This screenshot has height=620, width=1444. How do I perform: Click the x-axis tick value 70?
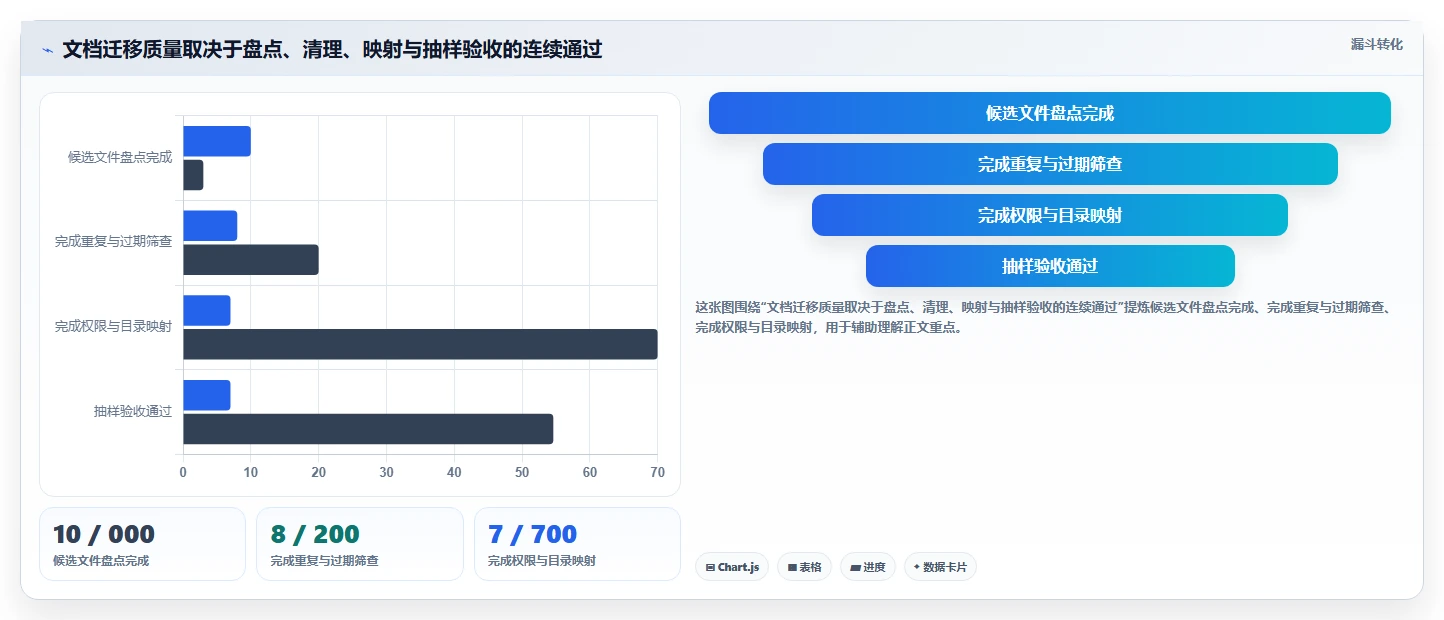tap(657, 472)
